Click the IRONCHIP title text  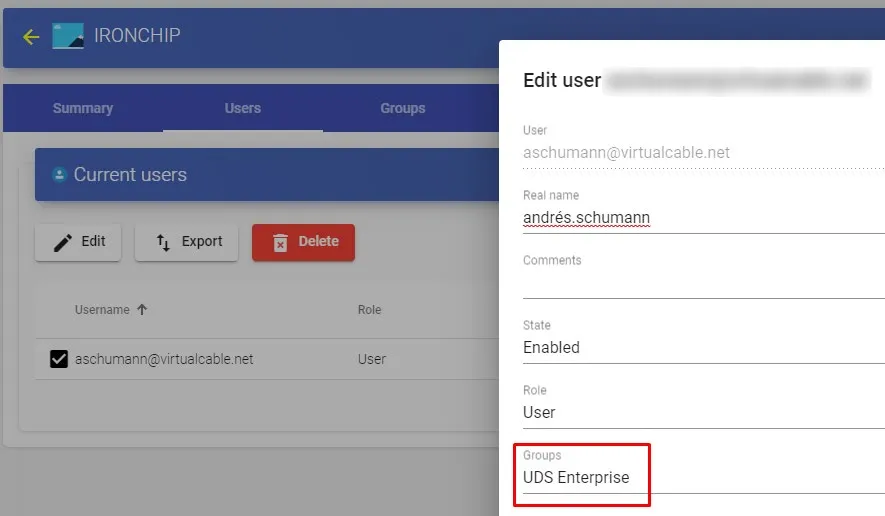(x=137, y=36)
